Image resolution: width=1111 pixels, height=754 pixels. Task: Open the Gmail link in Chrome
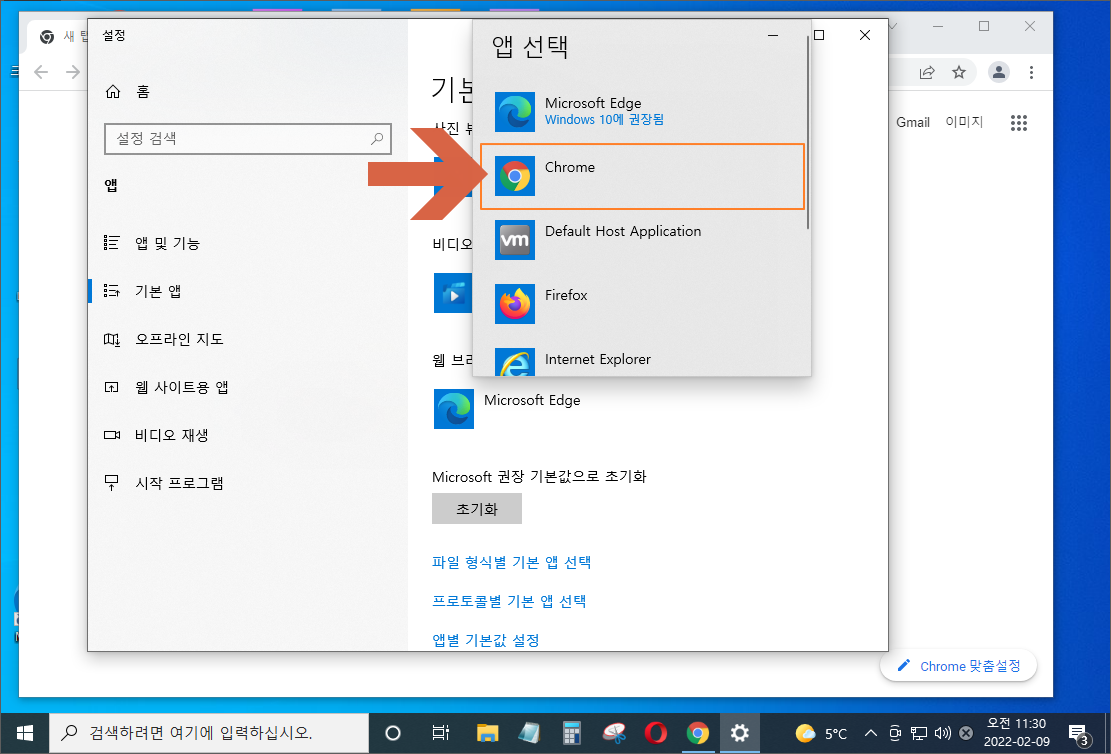pyautogui.click(x=913, y=123)
